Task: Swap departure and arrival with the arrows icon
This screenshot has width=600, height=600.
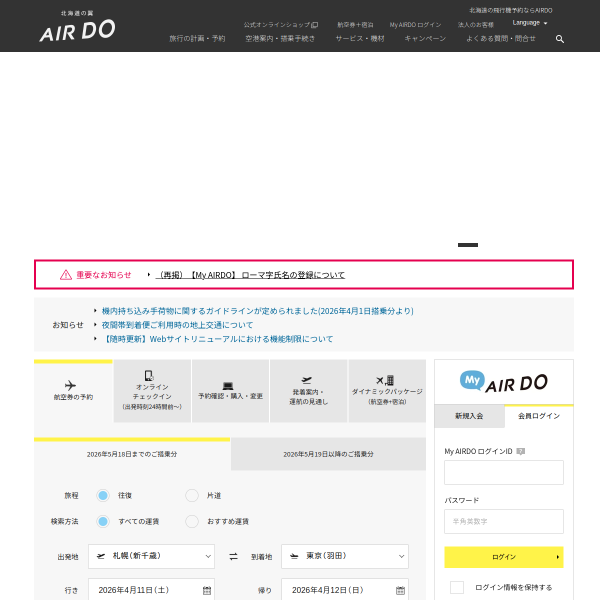Action: [233, 556]
